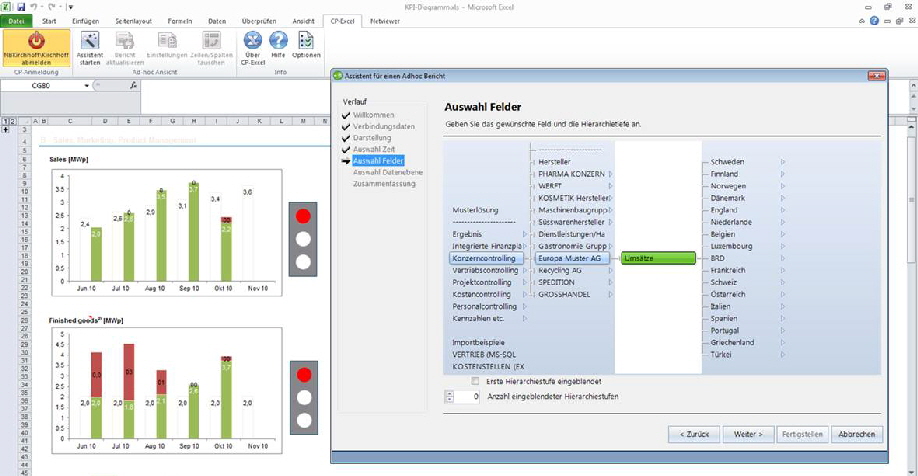Click the Fertigstellen button
Image resolution: width=918 pixels, height=476 pixels.
(x=802, y=434)
